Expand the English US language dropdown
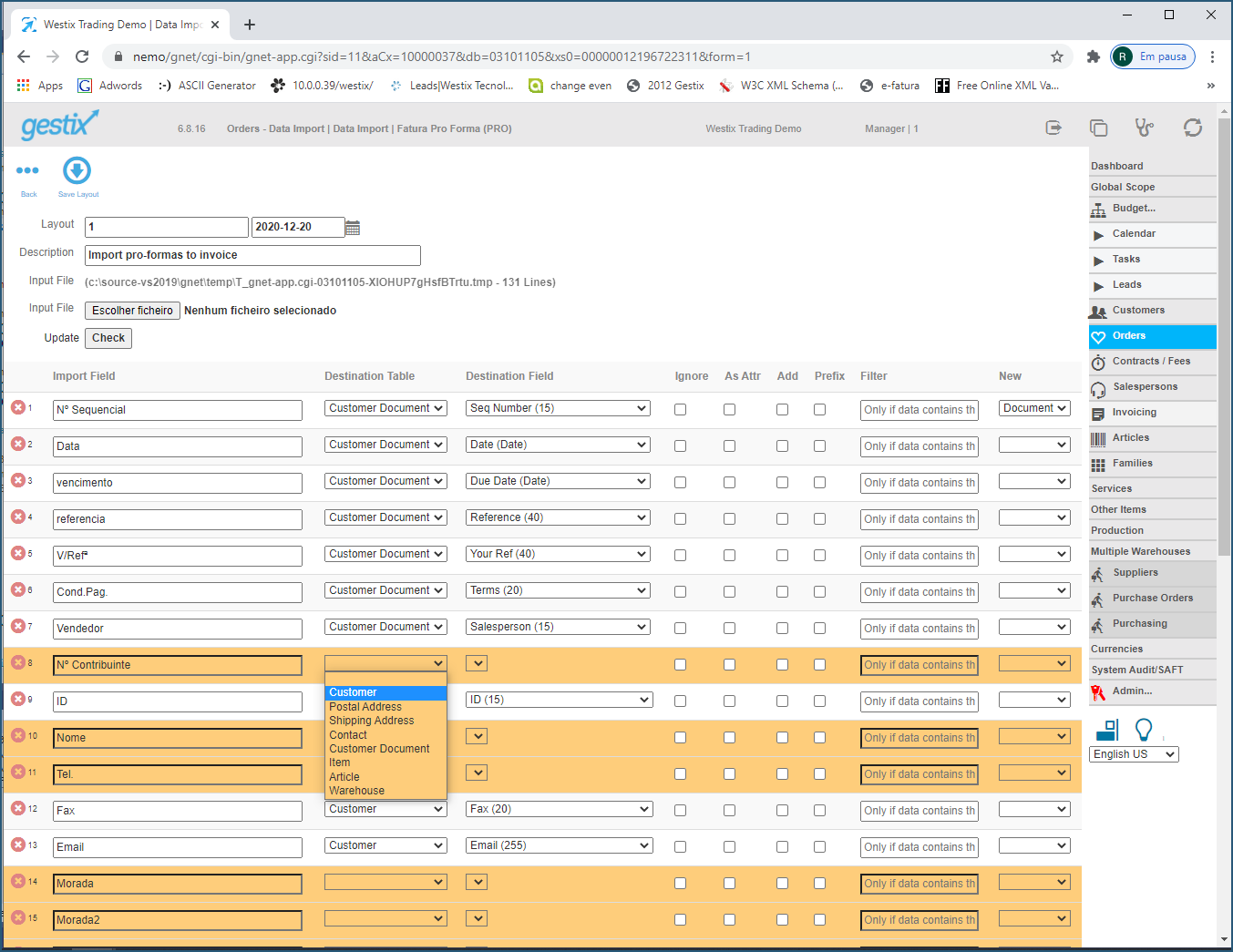The width and height of the screenshot is (1233, 952). [1134, 754]
